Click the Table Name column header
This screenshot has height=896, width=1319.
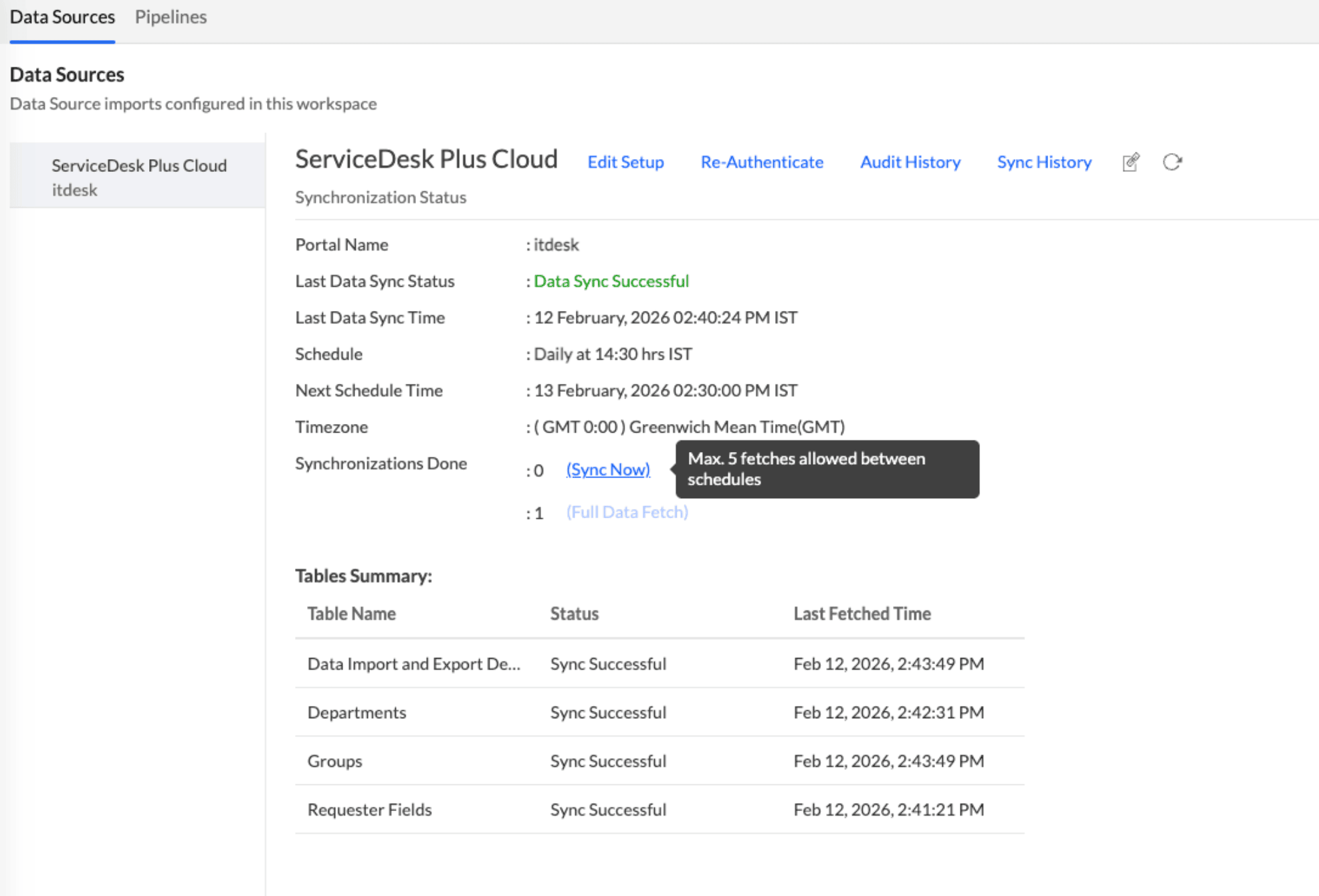point(351,613)
